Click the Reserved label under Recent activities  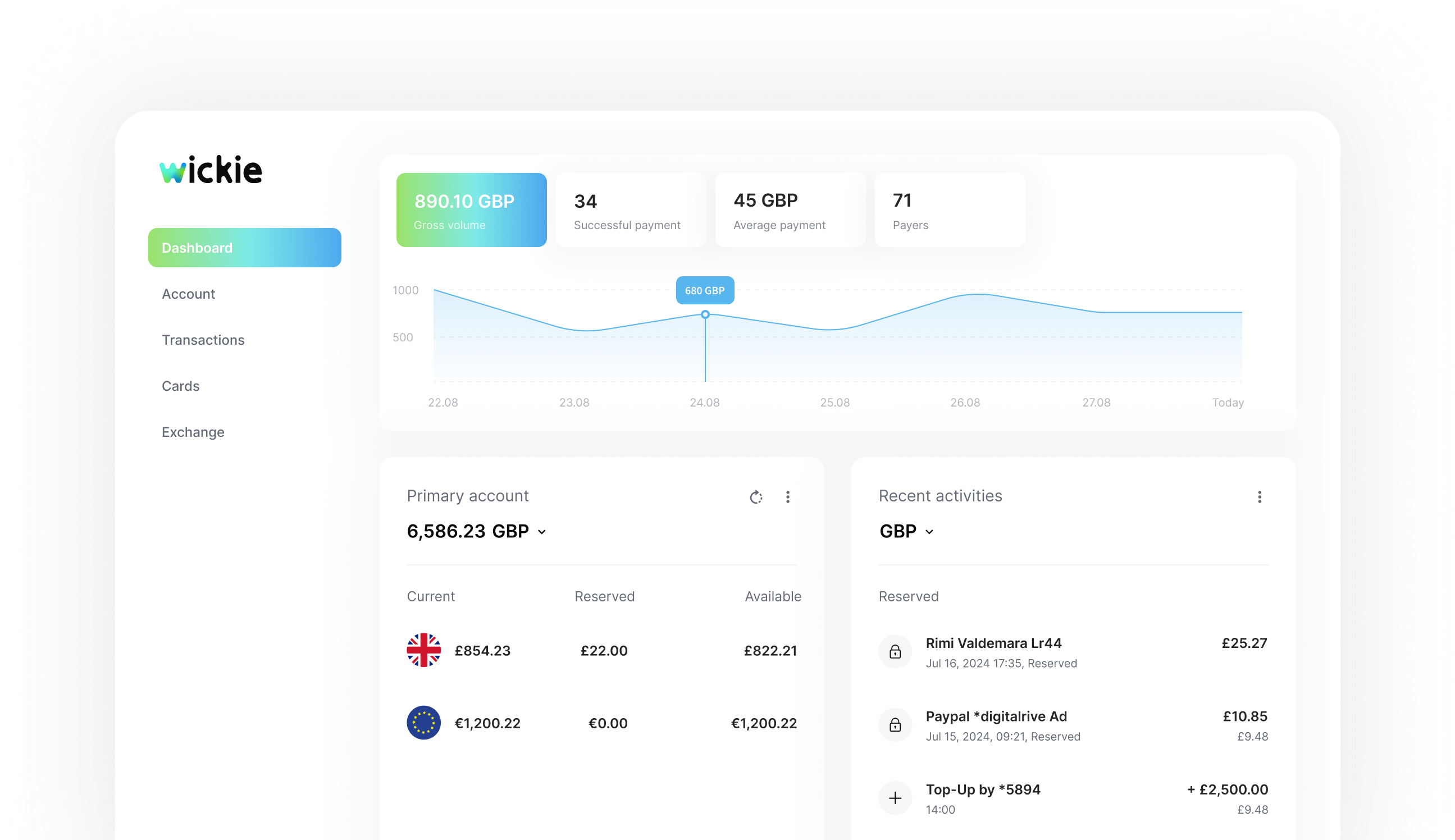tap(909, 596)
